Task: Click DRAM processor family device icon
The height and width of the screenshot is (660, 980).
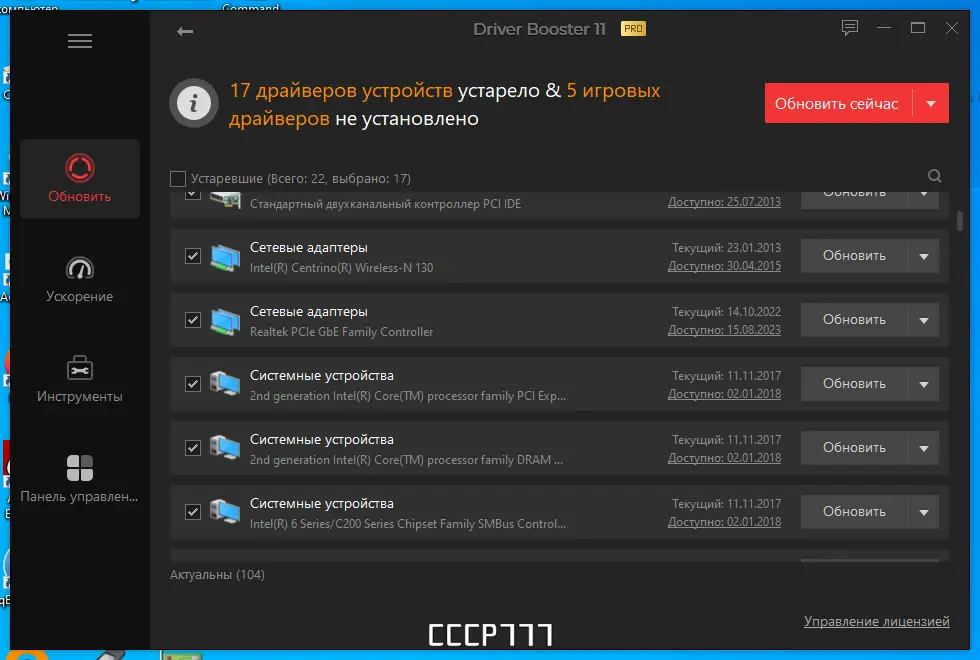Action: point(225,449)
